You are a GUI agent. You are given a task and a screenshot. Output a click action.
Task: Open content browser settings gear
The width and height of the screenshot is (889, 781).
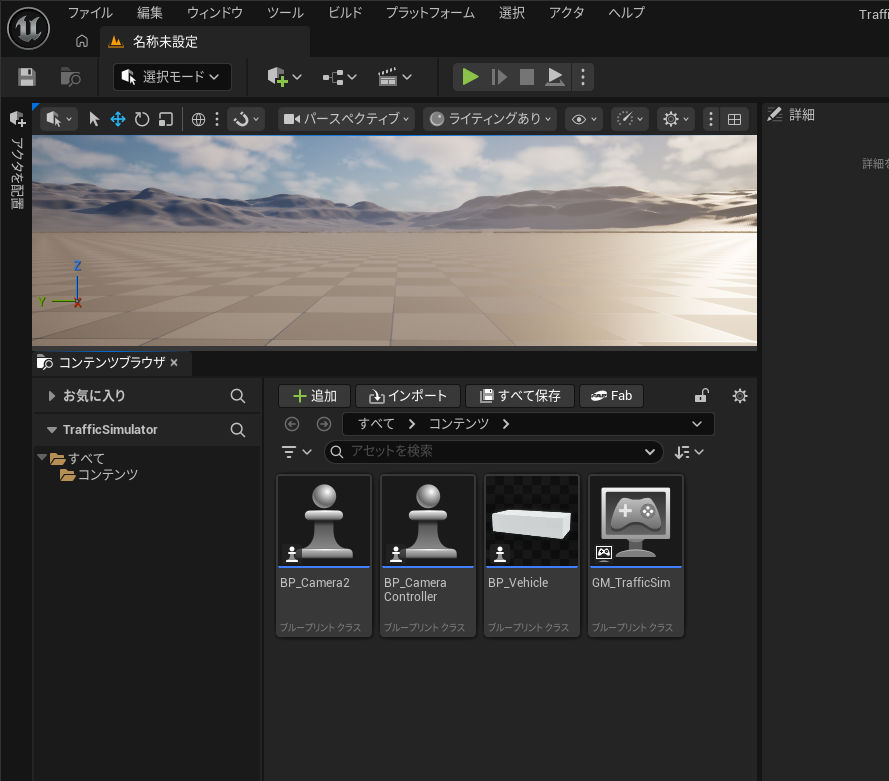(x=739, y=396)
